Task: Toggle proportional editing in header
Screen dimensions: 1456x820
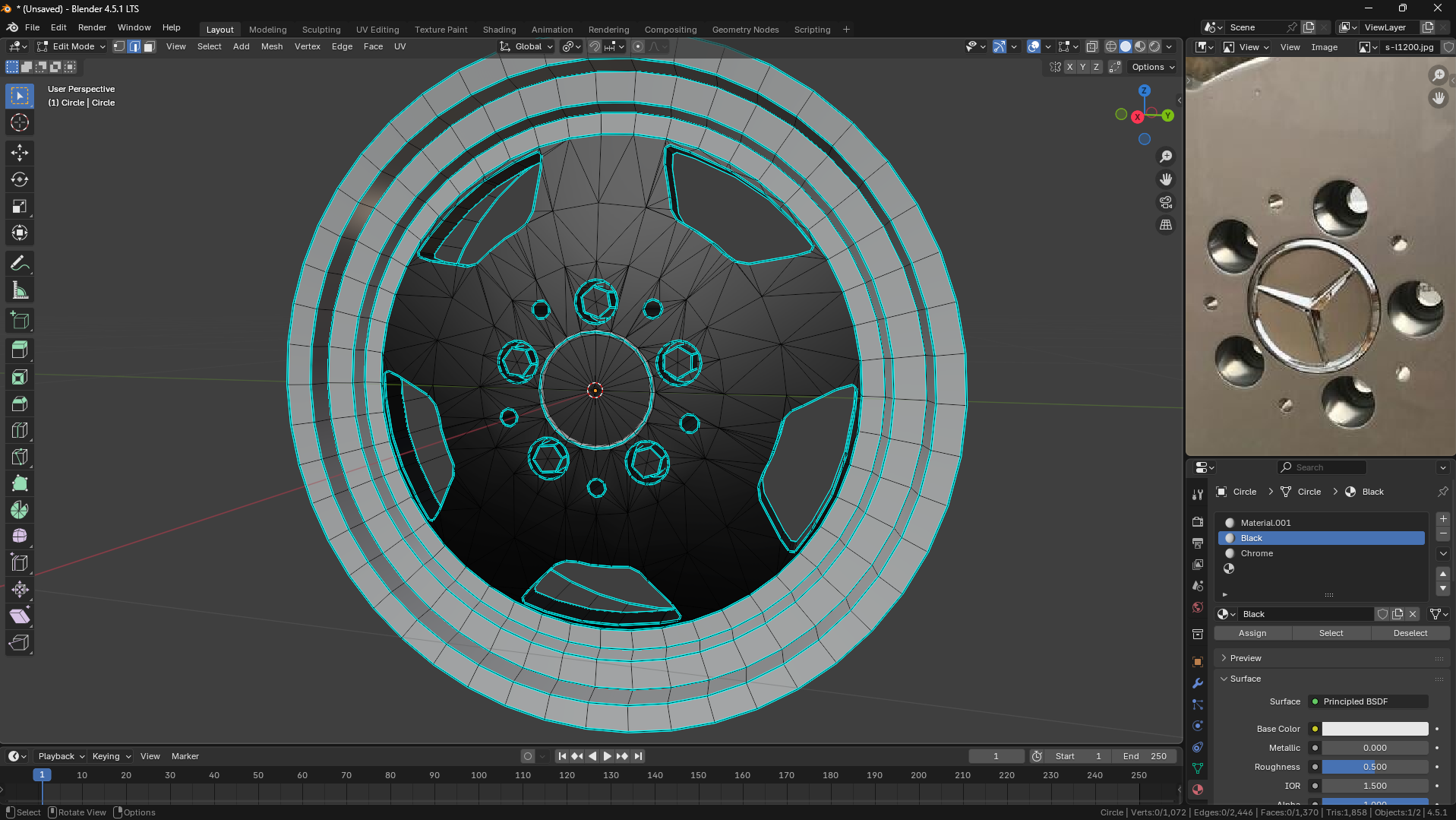Action: coord(638,46)
